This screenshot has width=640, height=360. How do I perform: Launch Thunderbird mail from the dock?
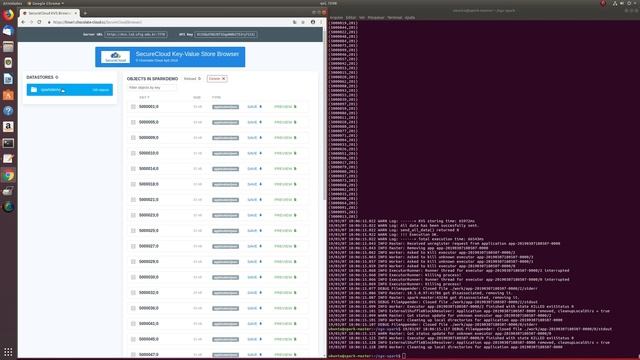[8, 31]
